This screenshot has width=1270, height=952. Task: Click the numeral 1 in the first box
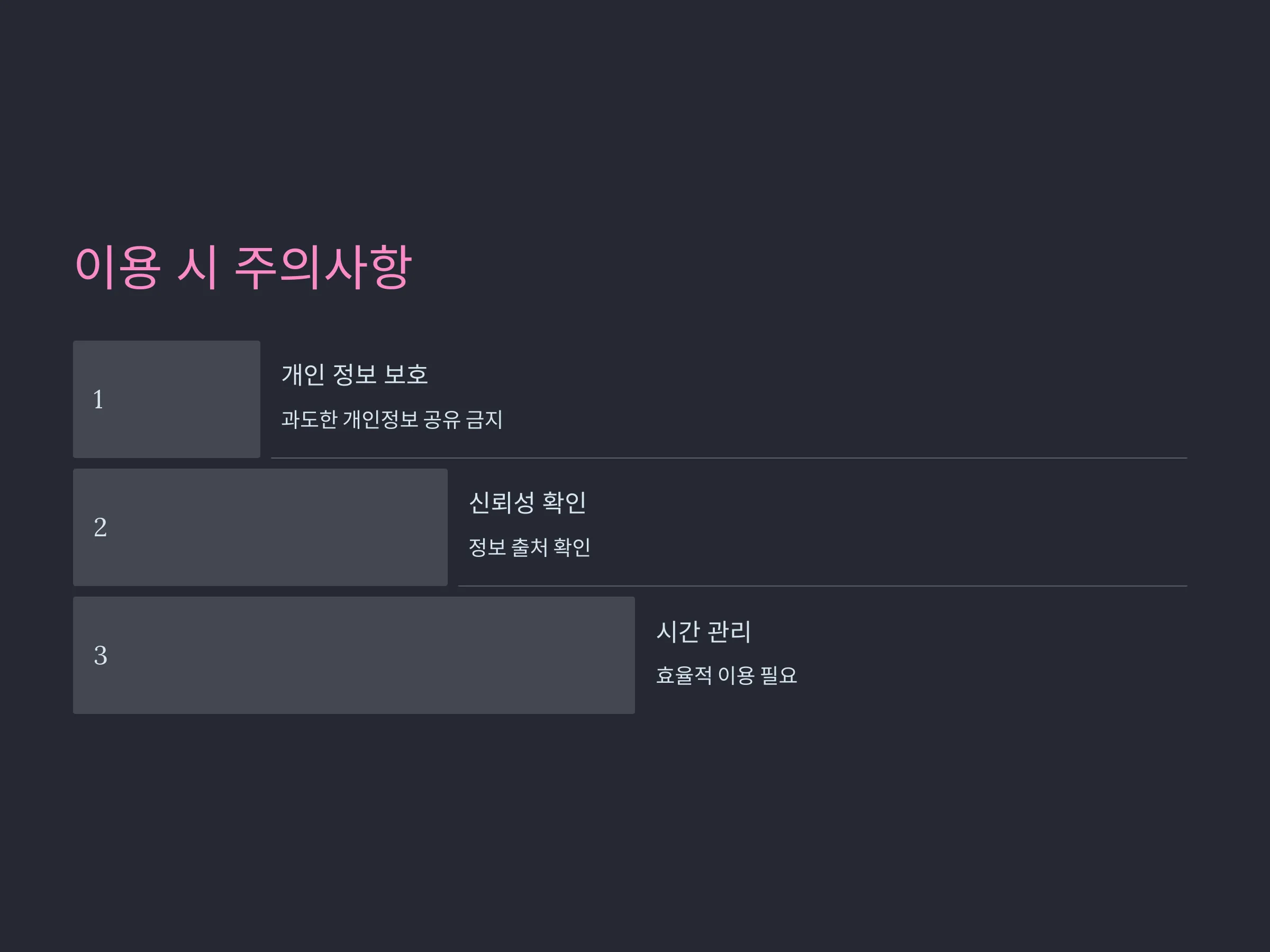(x=98, y=399)
